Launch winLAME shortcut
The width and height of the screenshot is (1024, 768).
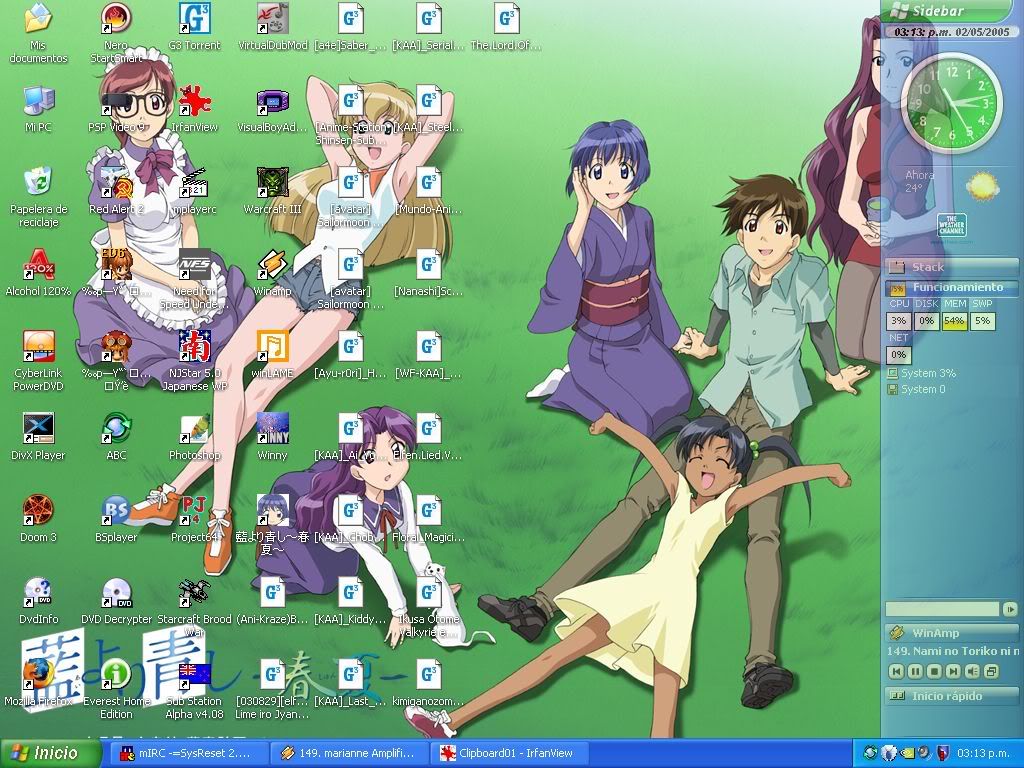coord(272,347)
